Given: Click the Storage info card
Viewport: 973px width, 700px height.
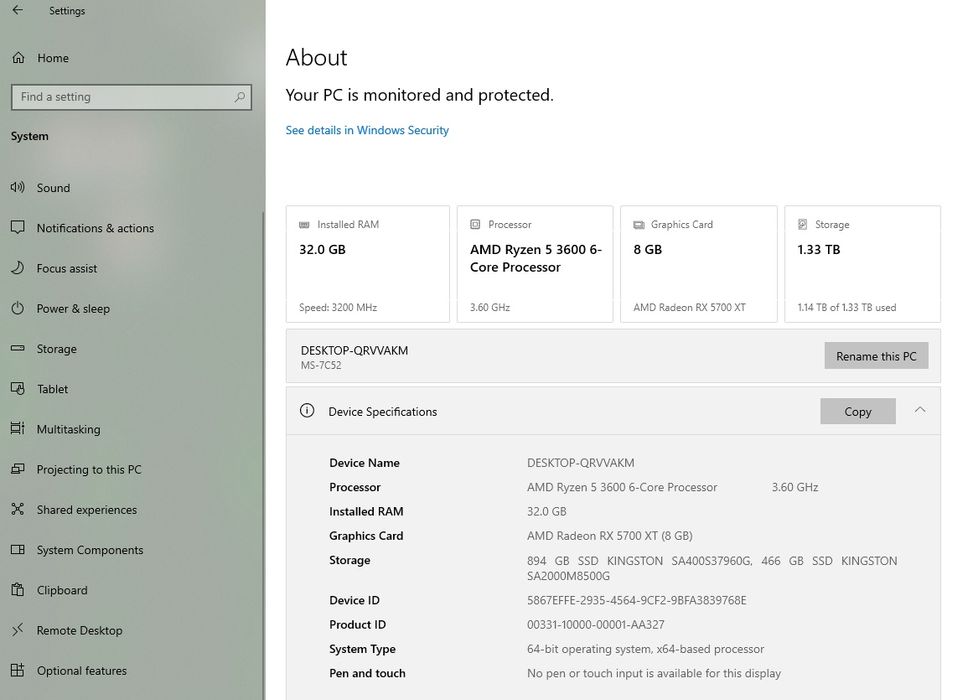Looking at the screenshot, I should pos(862,264).
